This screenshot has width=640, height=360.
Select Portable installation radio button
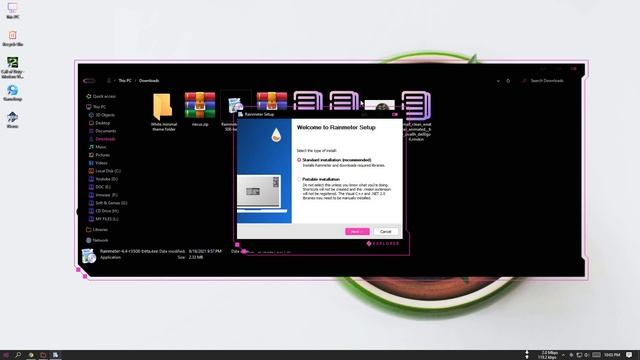pyautogui.click(x=299, y=179)
